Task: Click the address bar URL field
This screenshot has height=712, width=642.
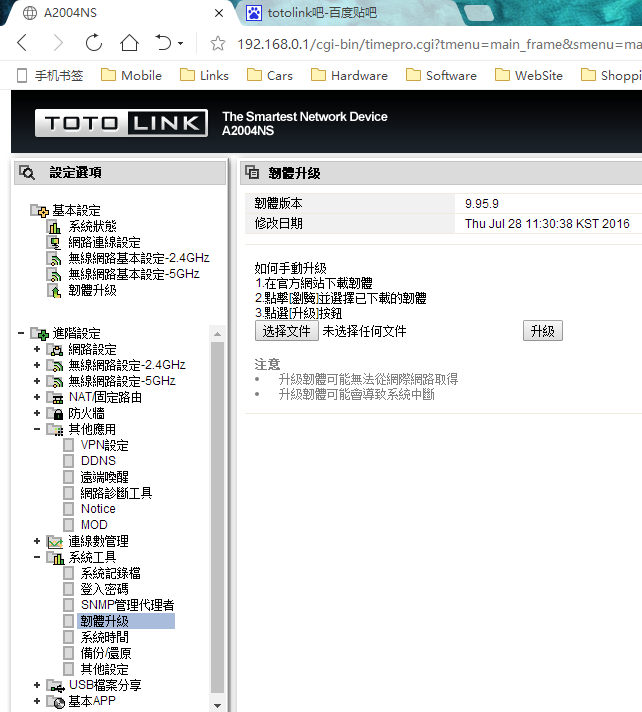Action: coord(439,44)
